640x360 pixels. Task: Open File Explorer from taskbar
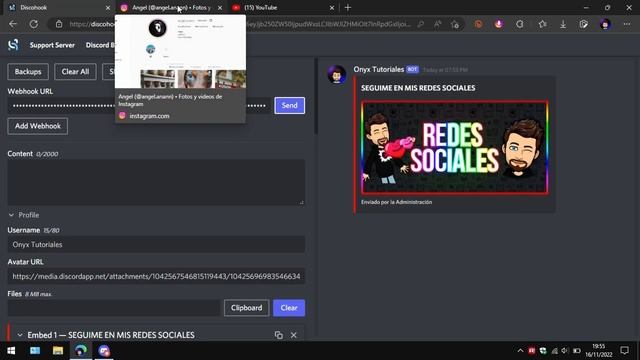58,351
